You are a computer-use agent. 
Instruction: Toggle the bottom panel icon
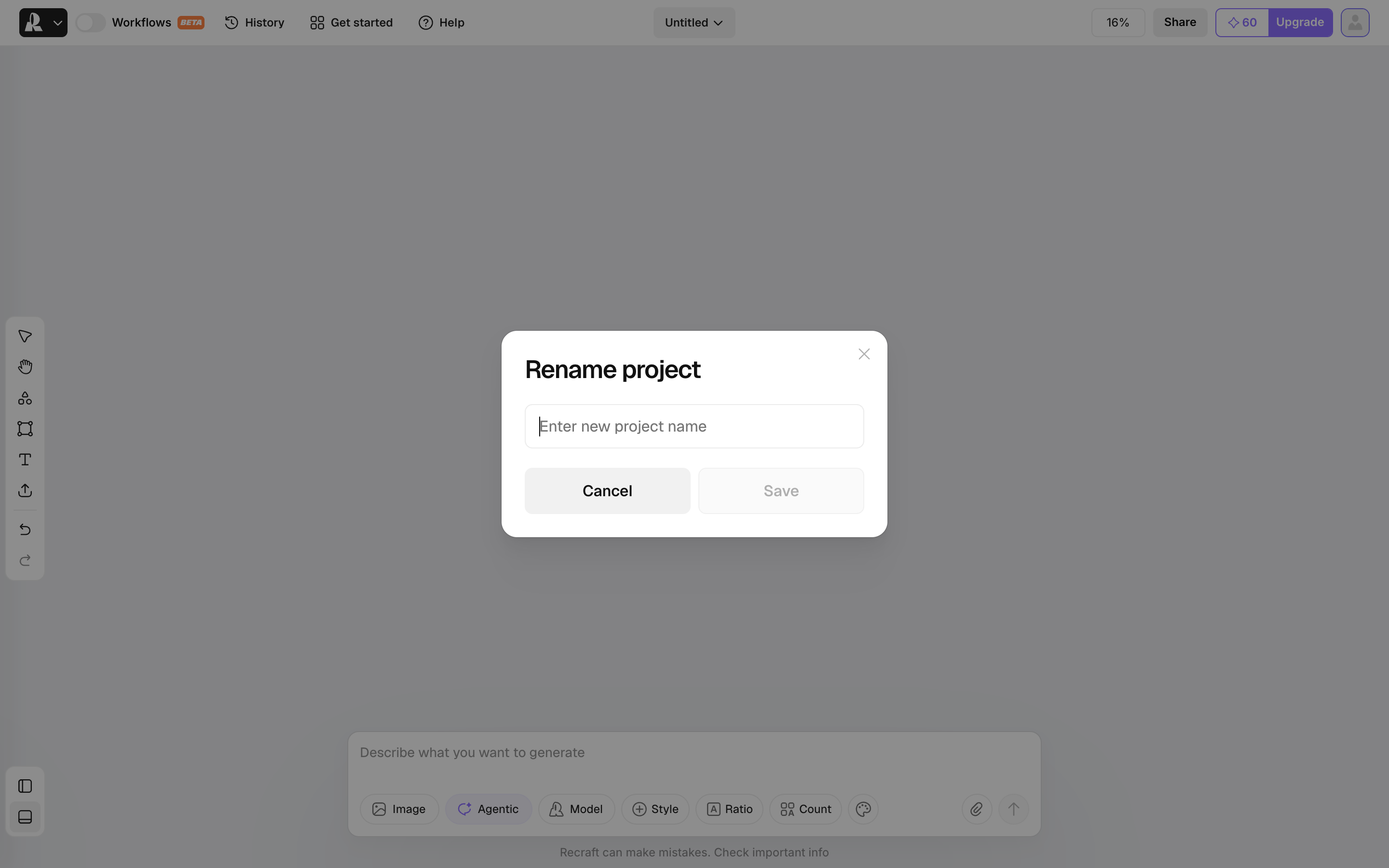[25, 817]
